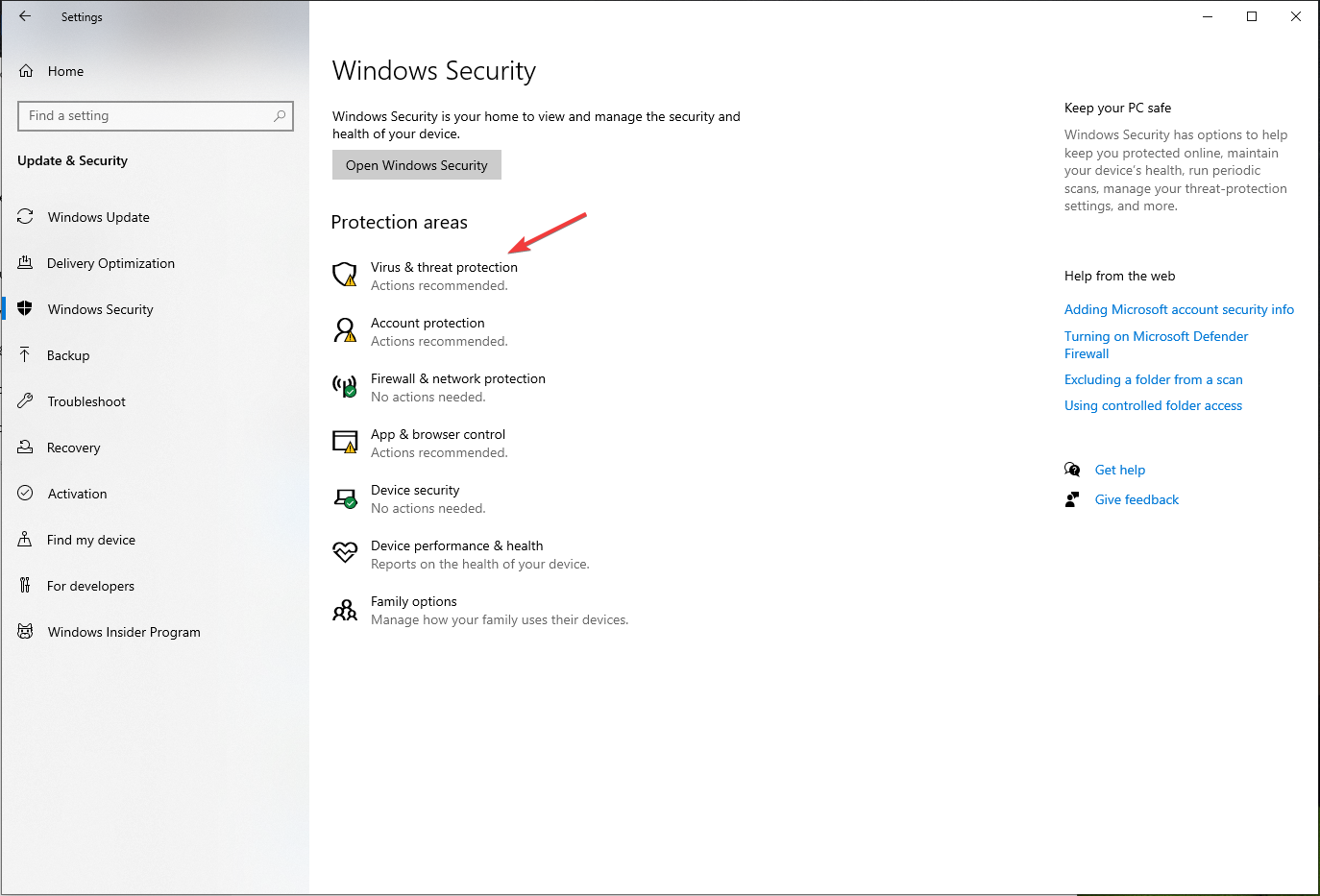The height and width of the screenshot is (896, 1320).
Task: Open Family options
Action: pos(414,601)
